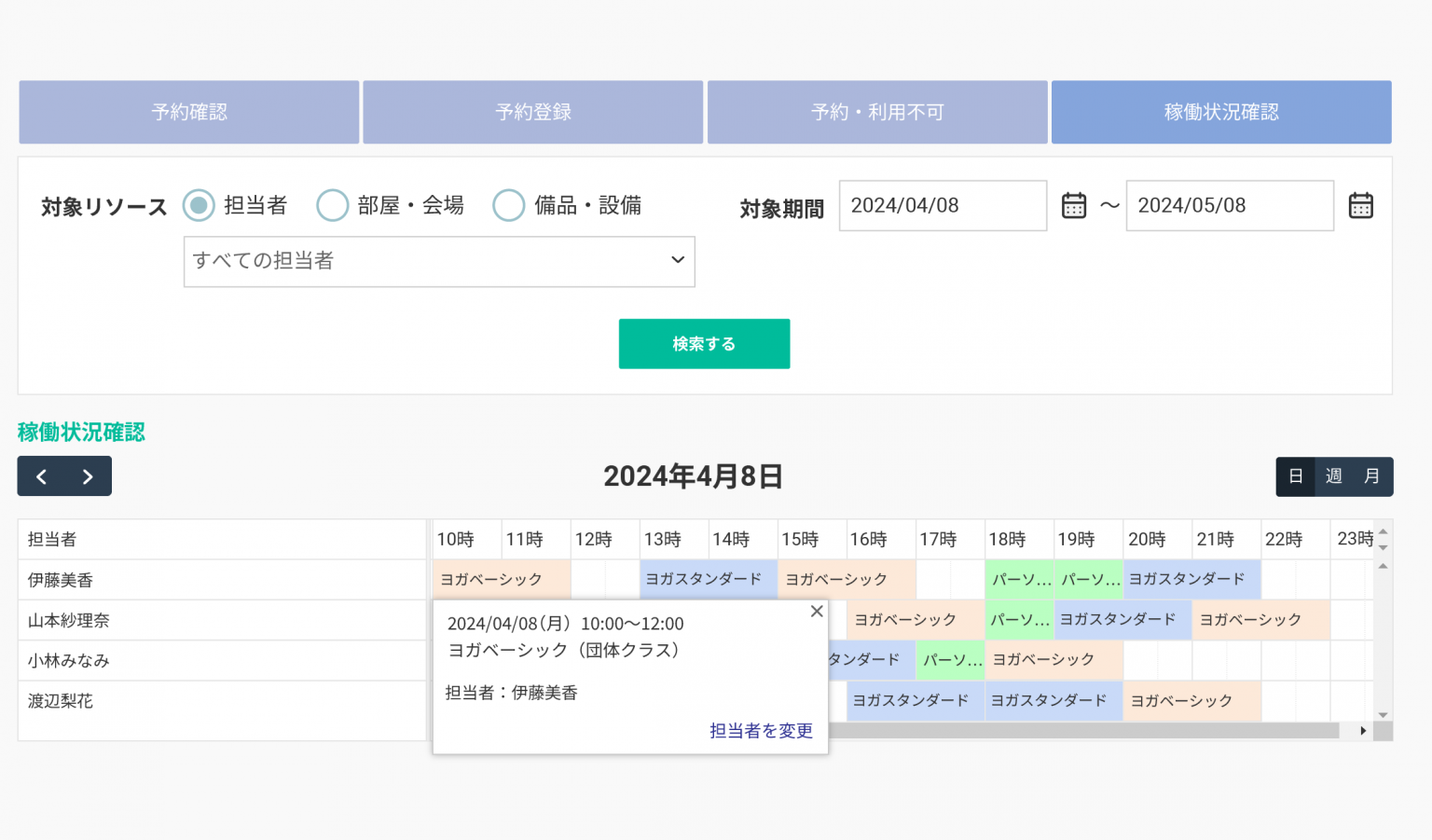Screen dimensions: 1432x840
Task: Switch calendar to 月 view
Action: point(1372,476)
